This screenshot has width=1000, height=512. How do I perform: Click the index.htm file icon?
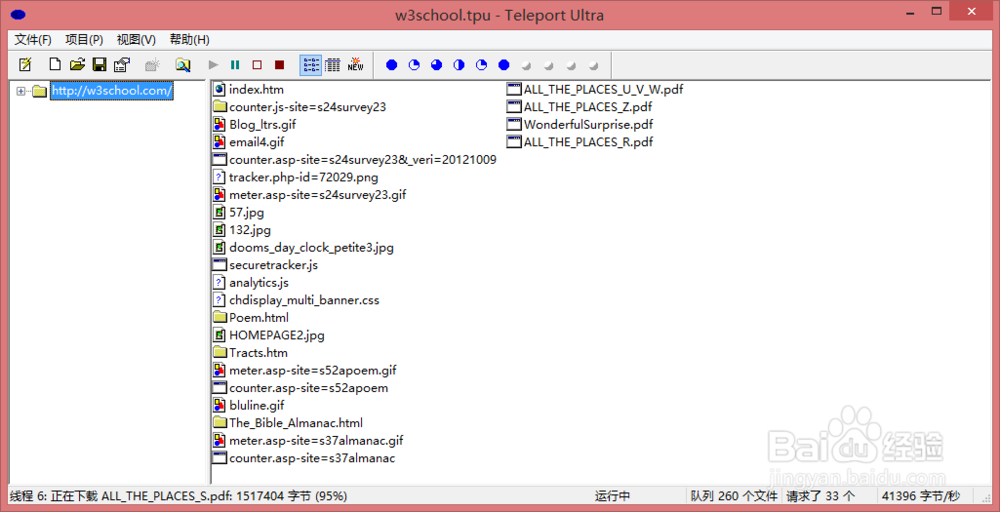point(219,89)
